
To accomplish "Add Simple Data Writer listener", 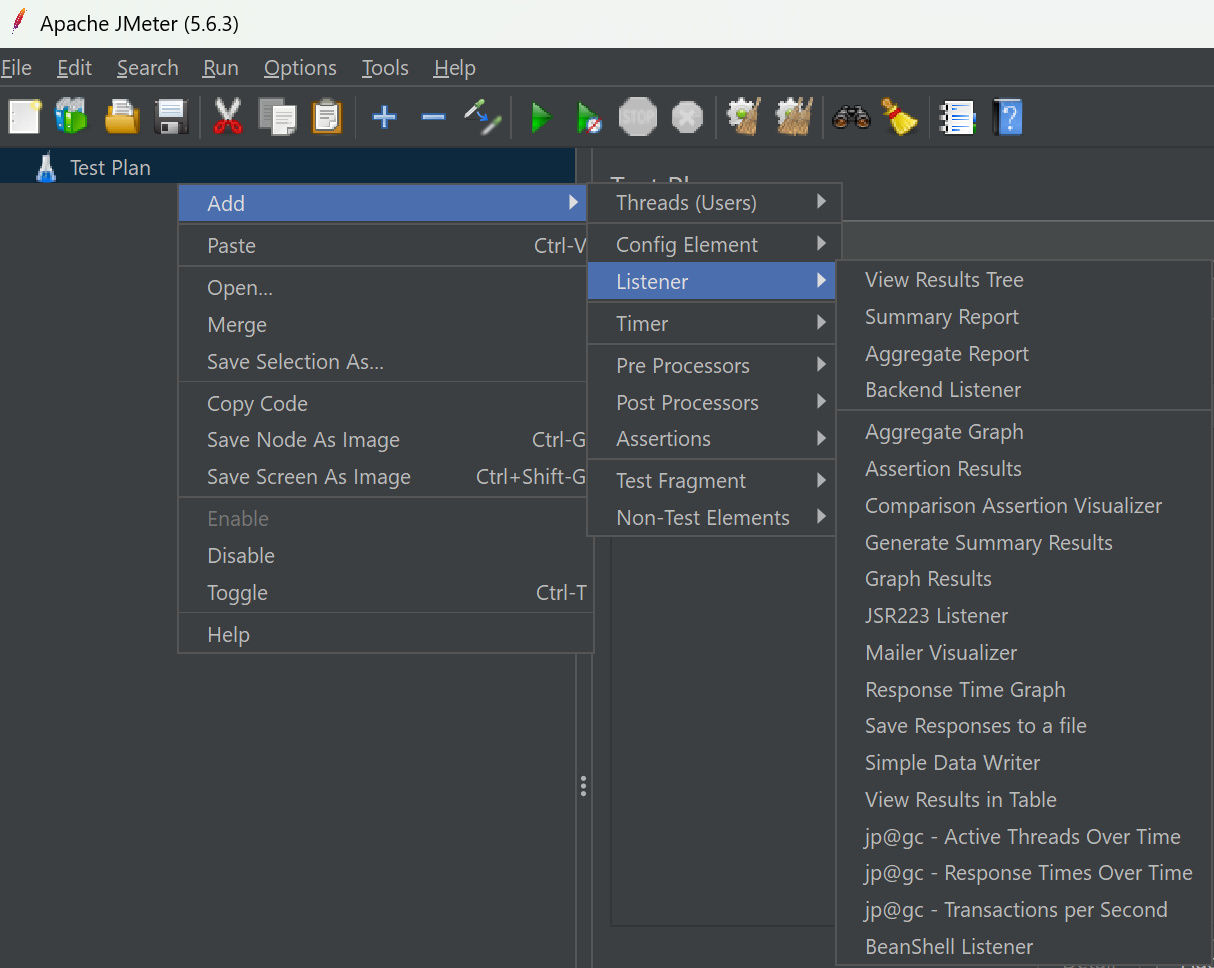I will tap(1024, 763).
